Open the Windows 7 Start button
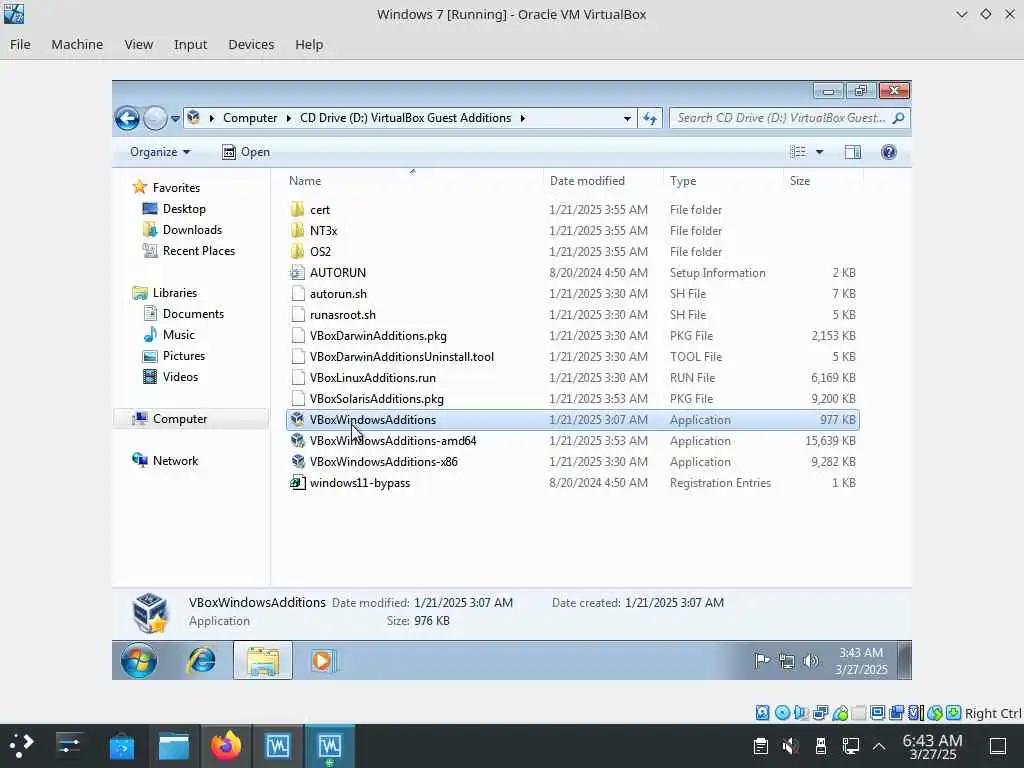Viewport: 1024px width, 768px height. 138,661
